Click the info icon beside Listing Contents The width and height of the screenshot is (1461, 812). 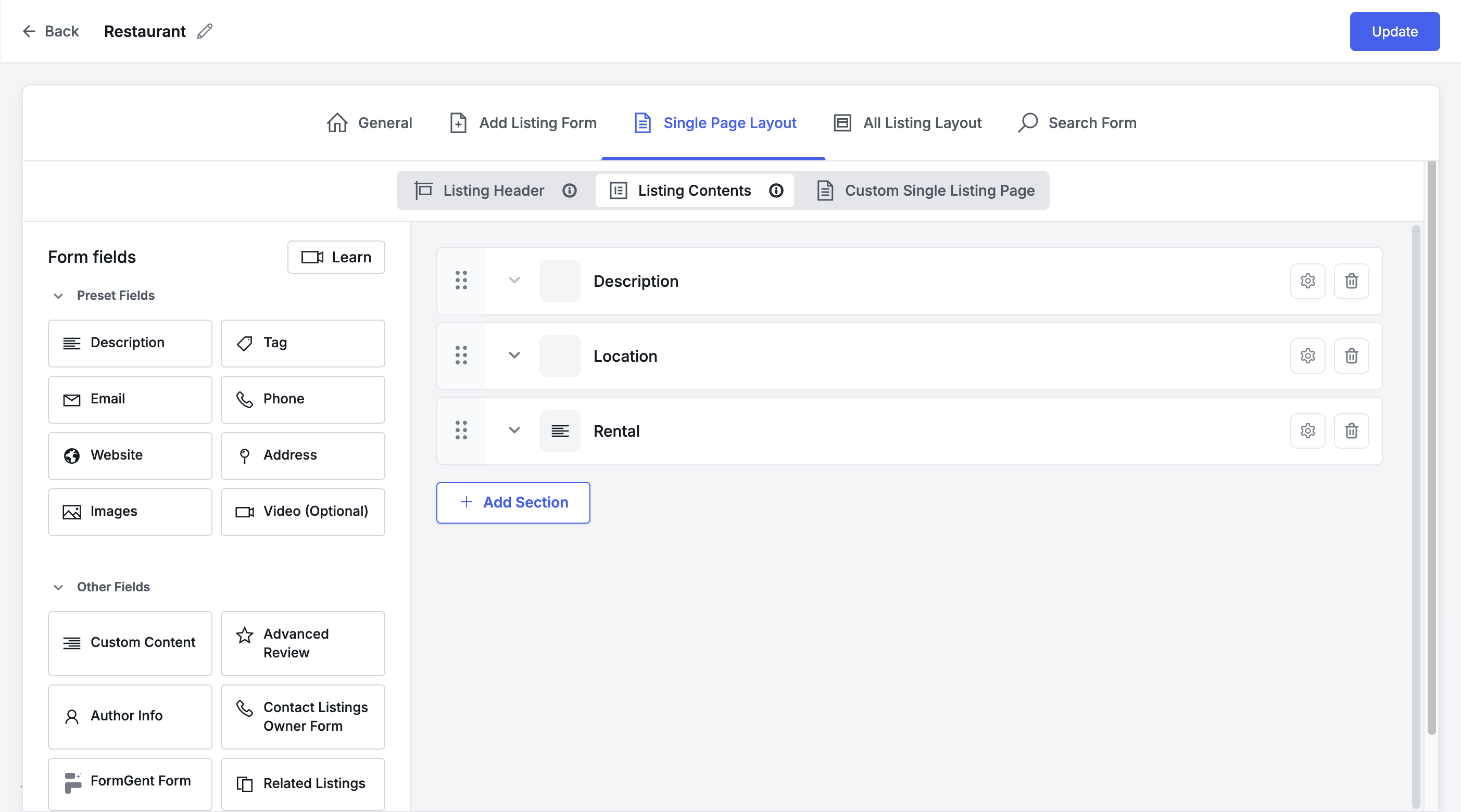[776, 191]
